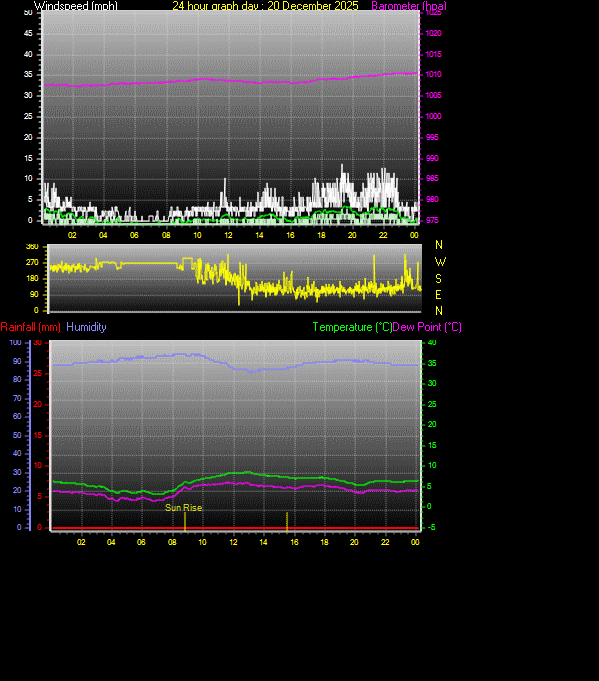The image size is (599, 681).
Task: Click hour '18' on the windspeed graph time axis
Action: point(321,235)
